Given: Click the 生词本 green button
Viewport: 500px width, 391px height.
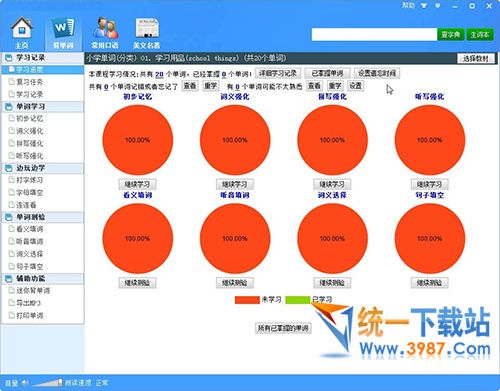Looking at the screenshot, I should pyautogui.click(x=480, y=34).
